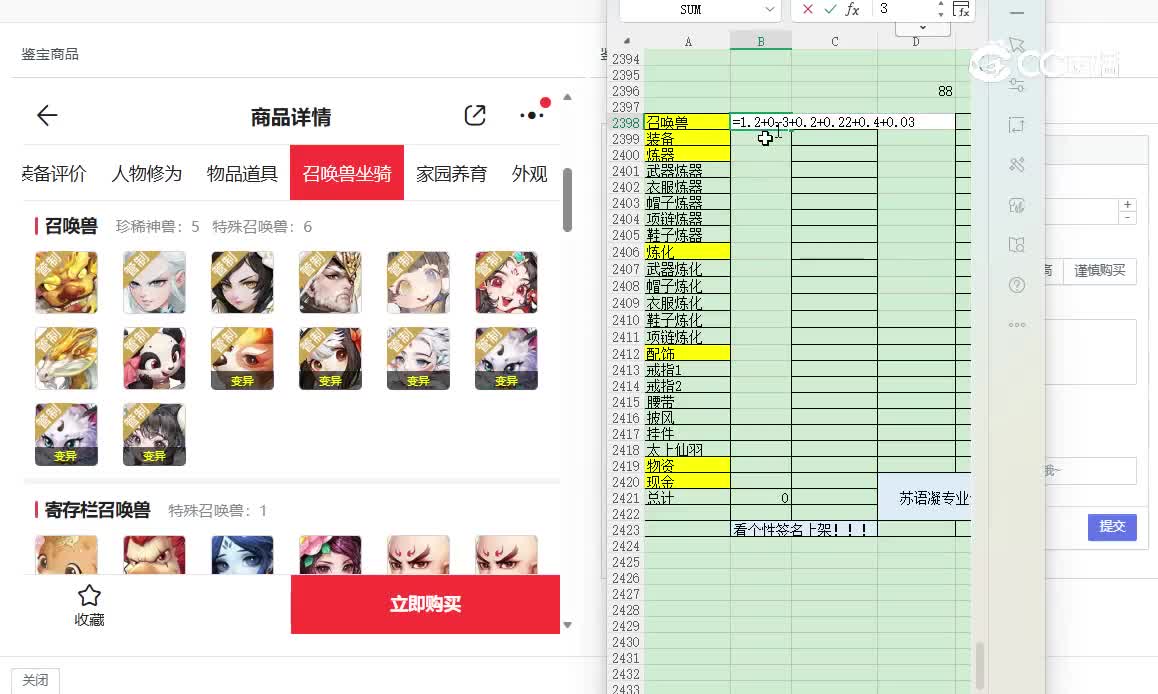The image size is (1158, 694).
Task: Switch to the 家园养育 tab
Action: click(x=451, y=174)
